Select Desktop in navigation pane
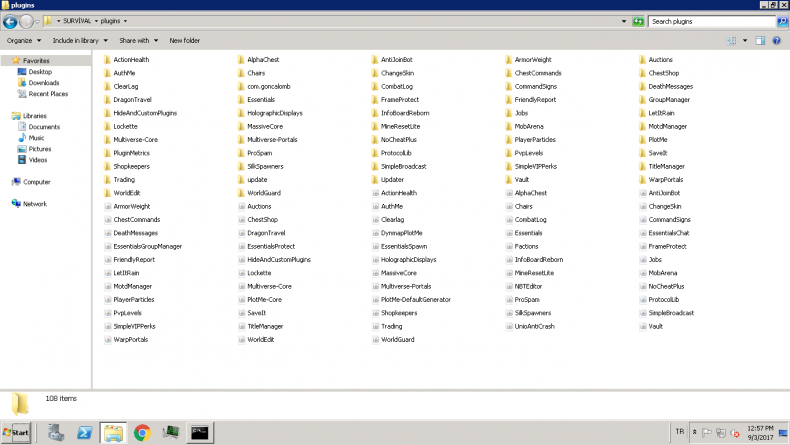Screen dimensions: 790x445 point(40,72)
